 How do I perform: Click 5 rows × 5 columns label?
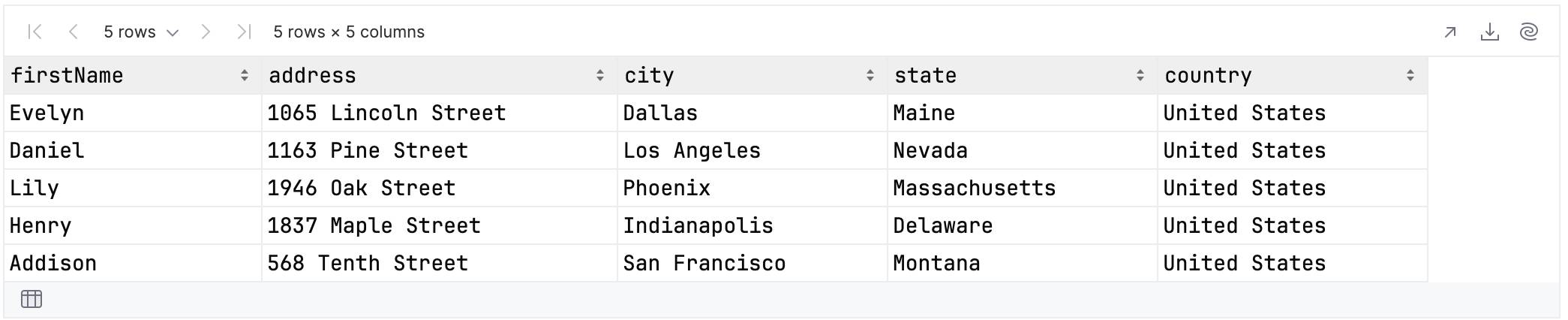click(x=349, y=32)
